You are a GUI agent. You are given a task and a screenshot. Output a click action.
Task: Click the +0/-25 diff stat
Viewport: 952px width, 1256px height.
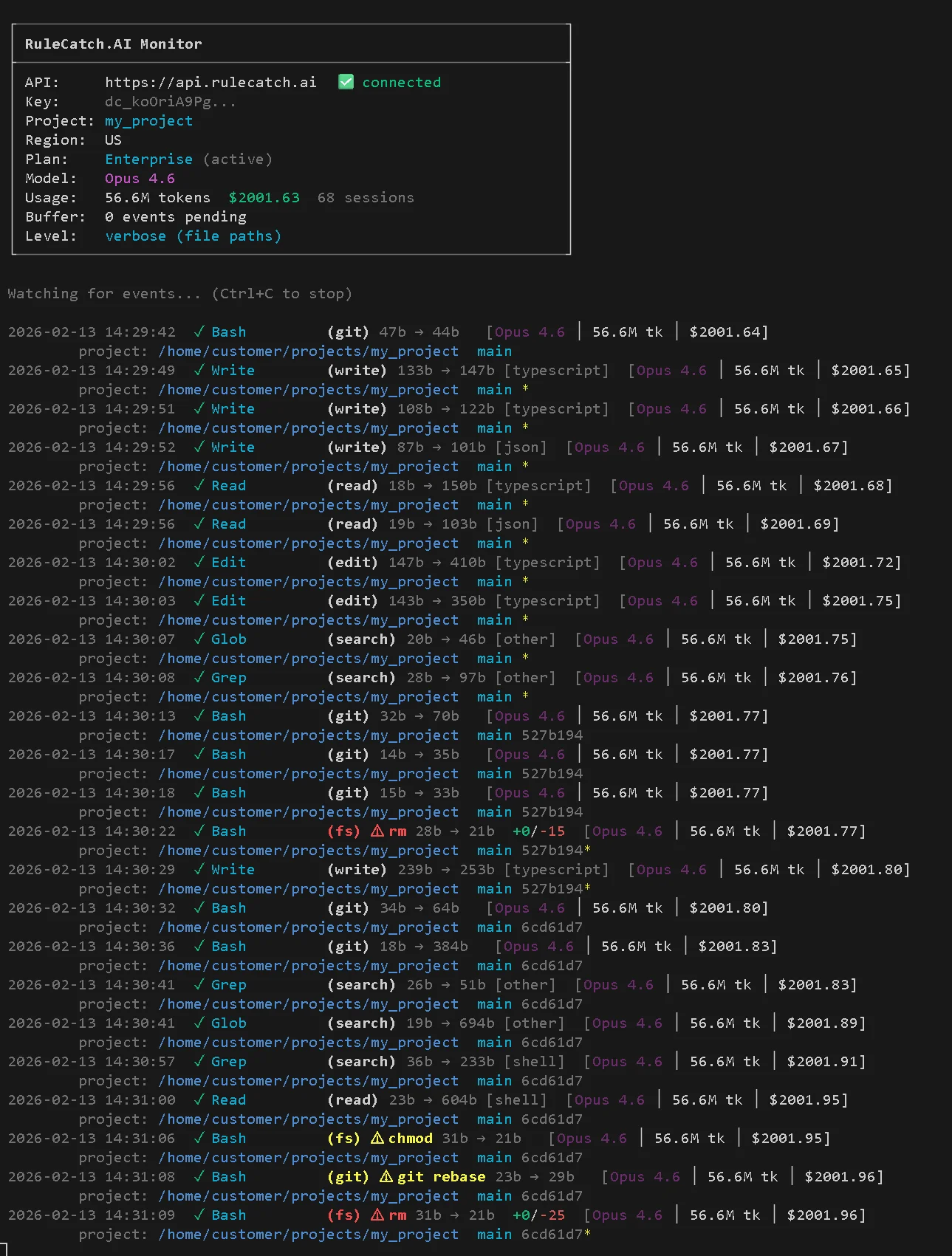[538, 1215]
